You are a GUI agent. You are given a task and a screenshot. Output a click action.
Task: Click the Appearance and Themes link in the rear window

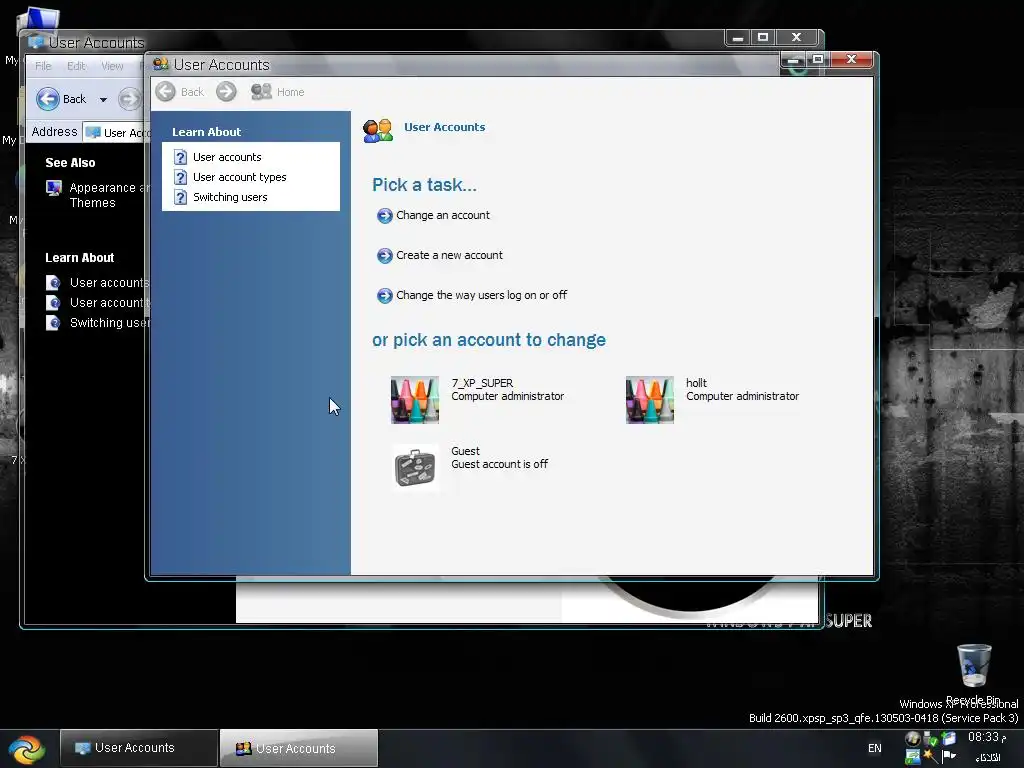click(x=108, y=195)
